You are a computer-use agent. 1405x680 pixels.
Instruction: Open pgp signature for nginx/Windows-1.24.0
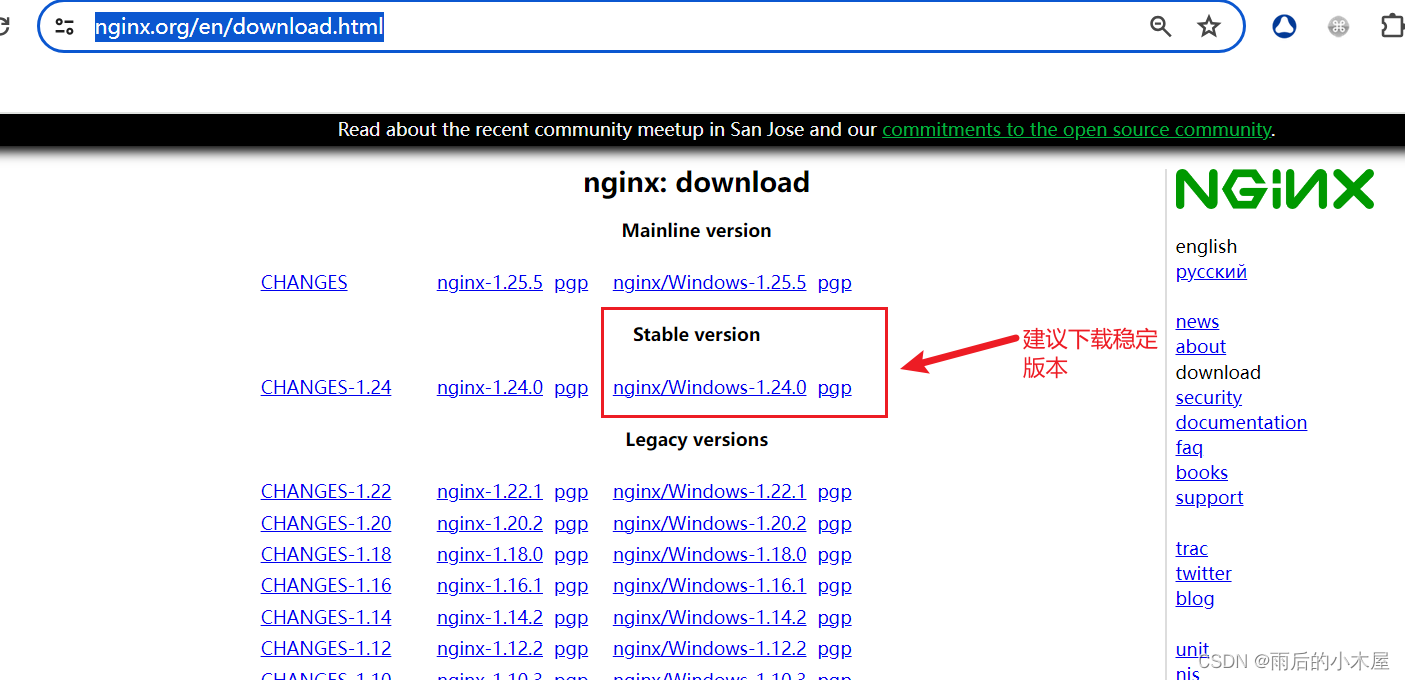tap(834, 389)
